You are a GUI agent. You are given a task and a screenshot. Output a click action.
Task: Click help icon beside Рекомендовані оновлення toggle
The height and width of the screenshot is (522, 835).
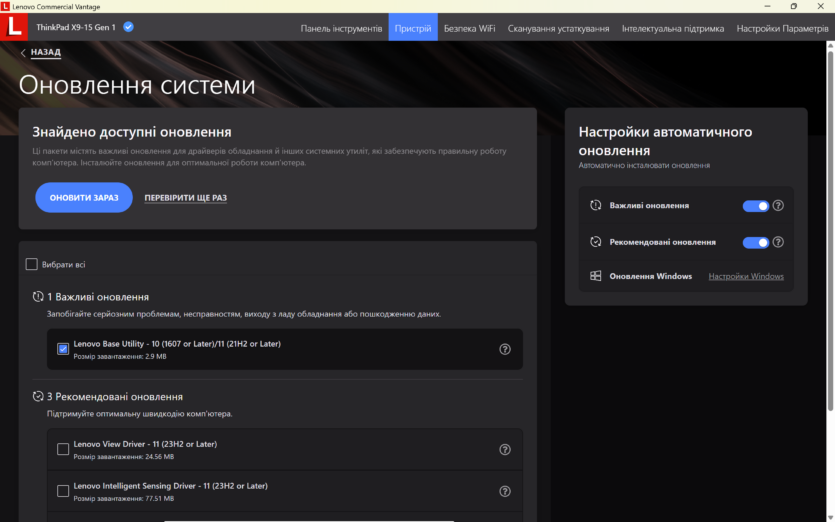tap(778, 242)
